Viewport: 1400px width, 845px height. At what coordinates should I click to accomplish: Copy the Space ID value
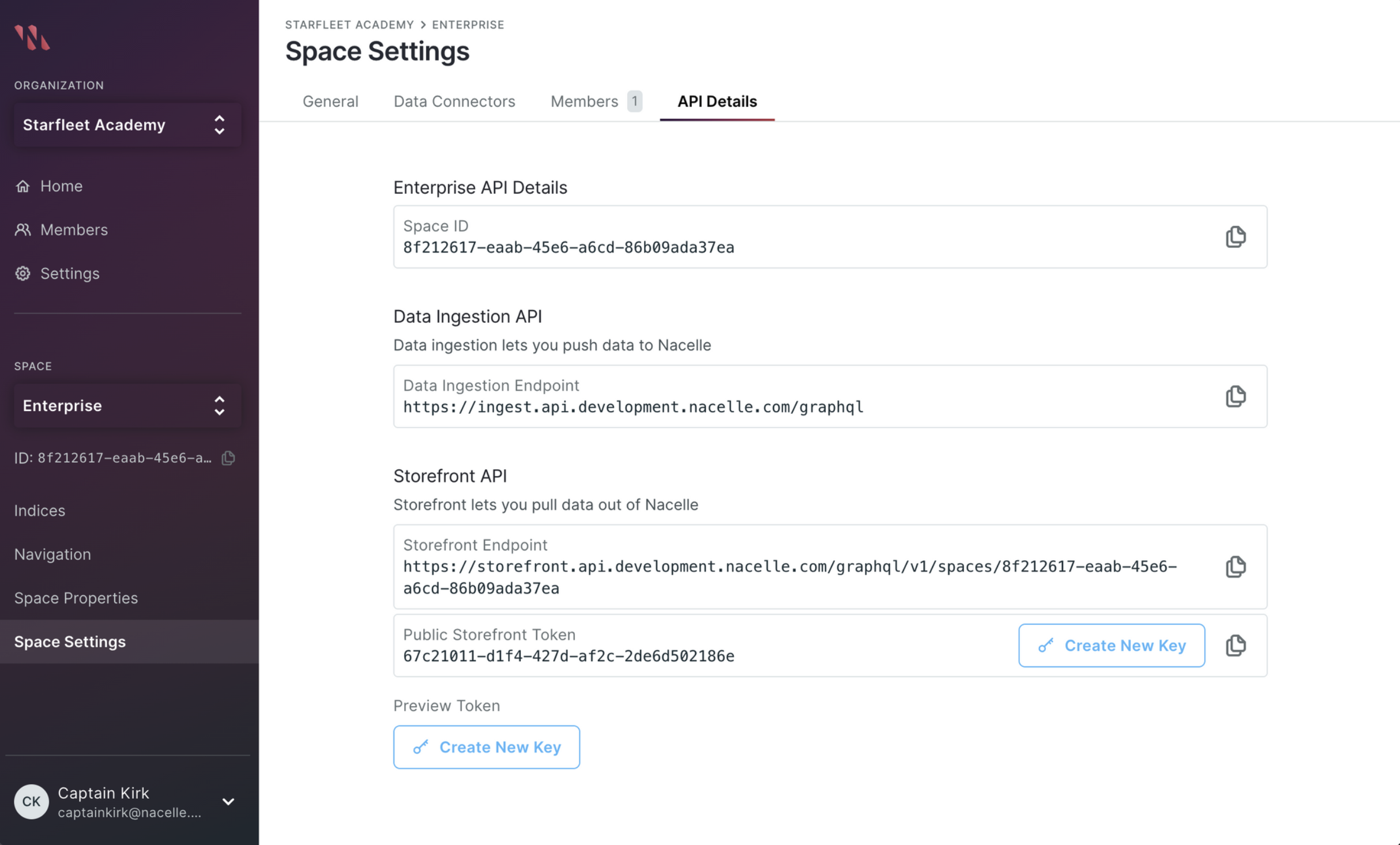click(x=1235, y=237)
